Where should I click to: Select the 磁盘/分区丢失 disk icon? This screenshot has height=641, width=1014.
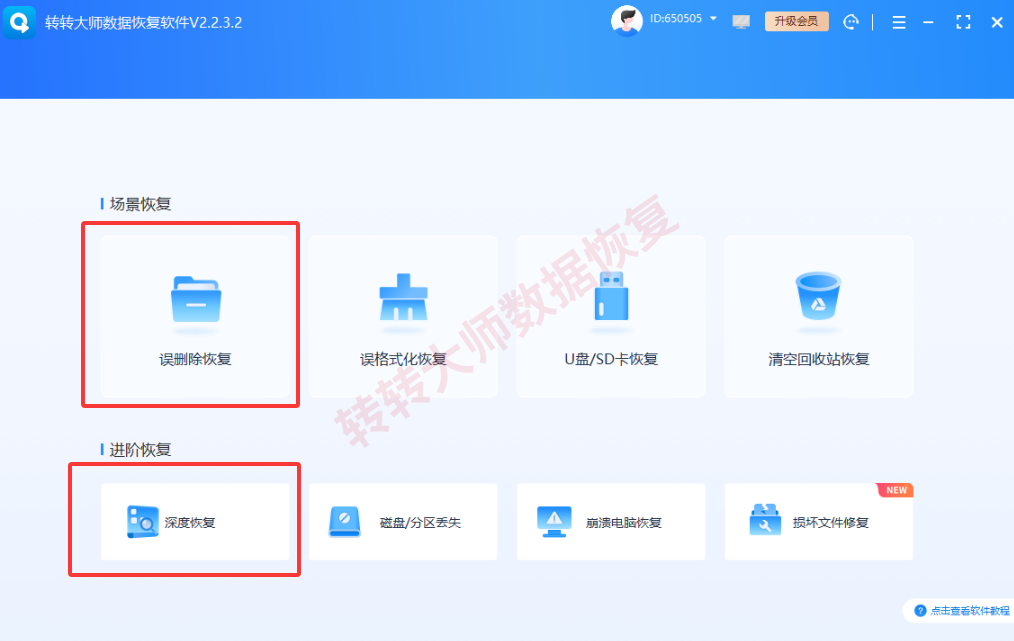[345, 521]
